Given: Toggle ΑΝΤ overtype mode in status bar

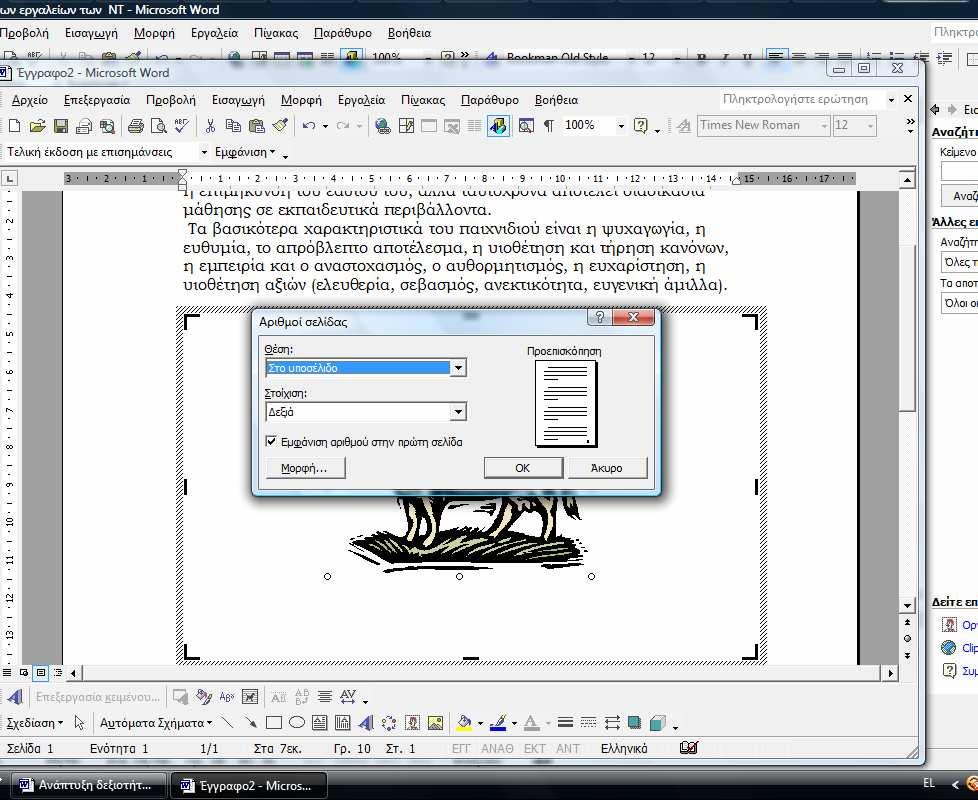Looking at the screenshot, I should pos(568,748).
